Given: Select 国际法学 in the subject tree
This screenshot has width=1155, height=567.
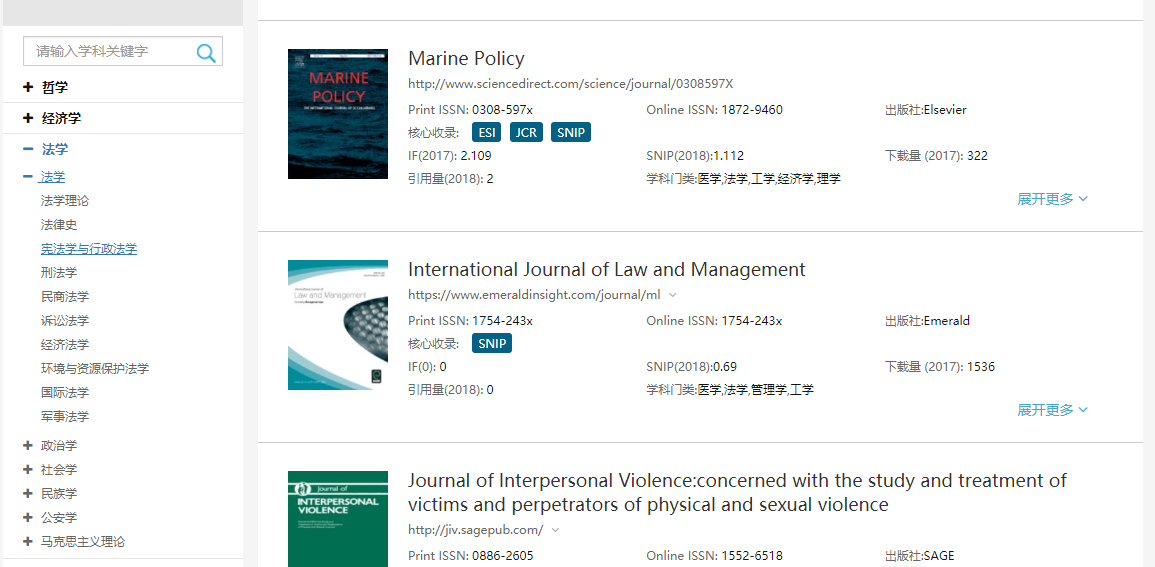Looking at the screenshot, I should (x=65, y=392).
